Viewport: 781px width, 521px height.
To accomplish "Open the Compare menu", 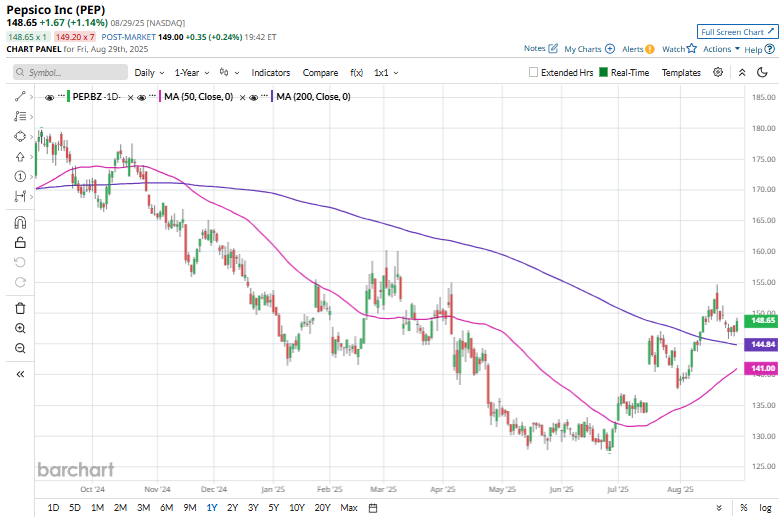I will pos(320,73).
